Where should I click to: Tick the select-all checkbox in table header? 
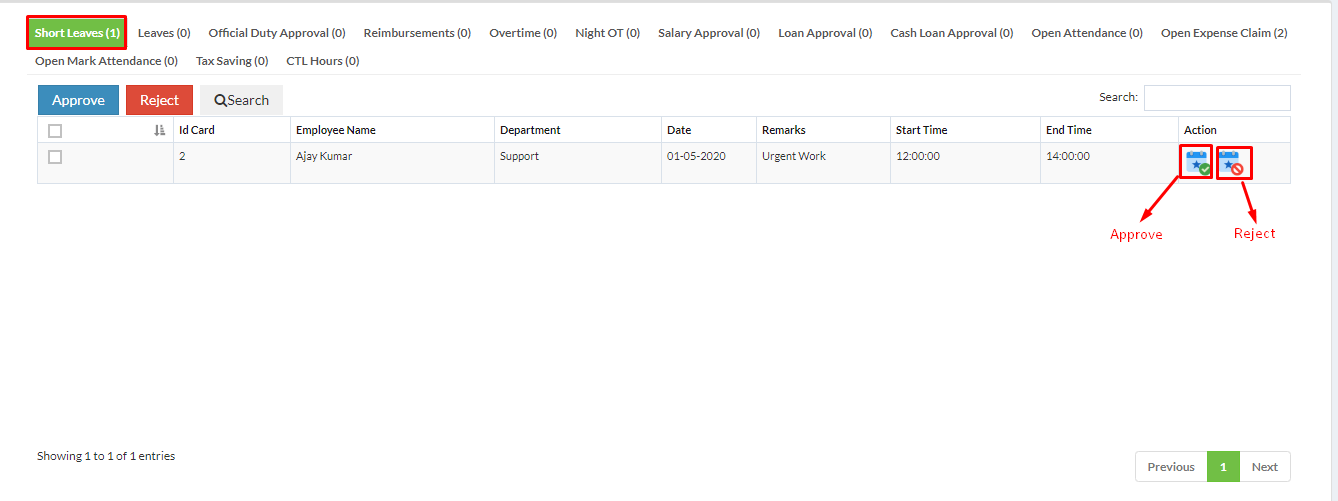pyautogui.click(x=55, y=131)
